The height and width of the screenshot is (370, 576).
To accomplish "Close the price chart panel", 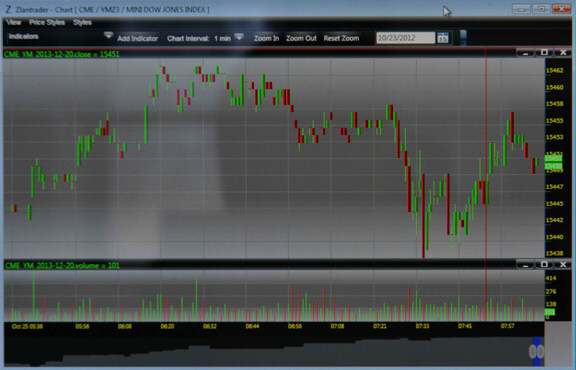I will 563,53.
